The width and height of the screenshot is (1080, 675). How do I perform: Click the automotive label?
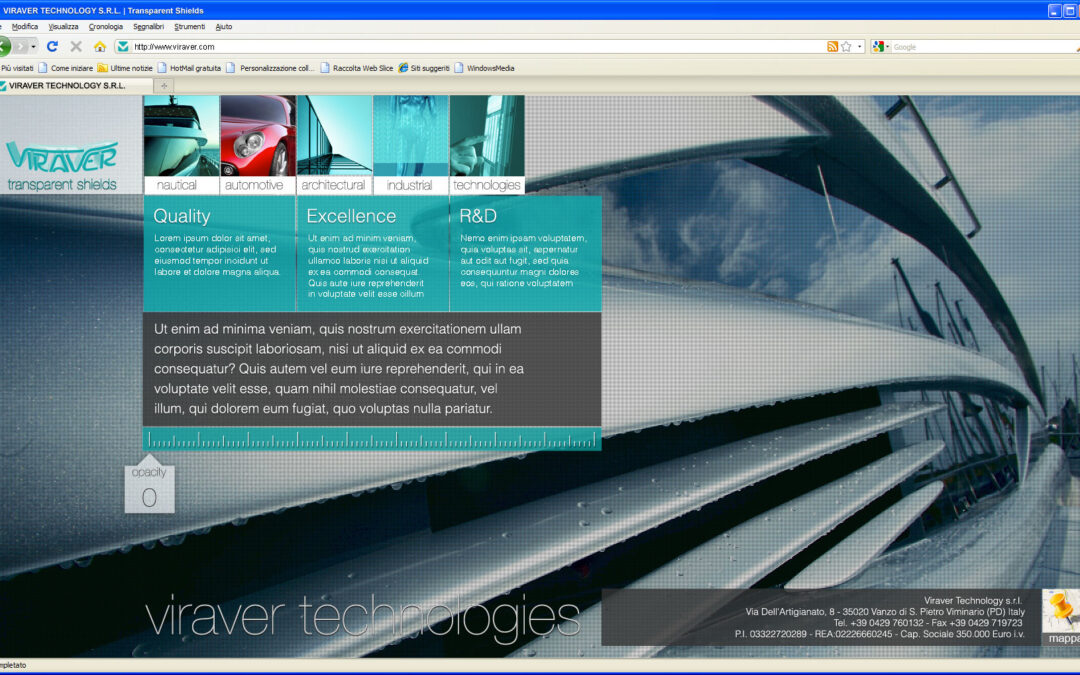tap(254, 185)
